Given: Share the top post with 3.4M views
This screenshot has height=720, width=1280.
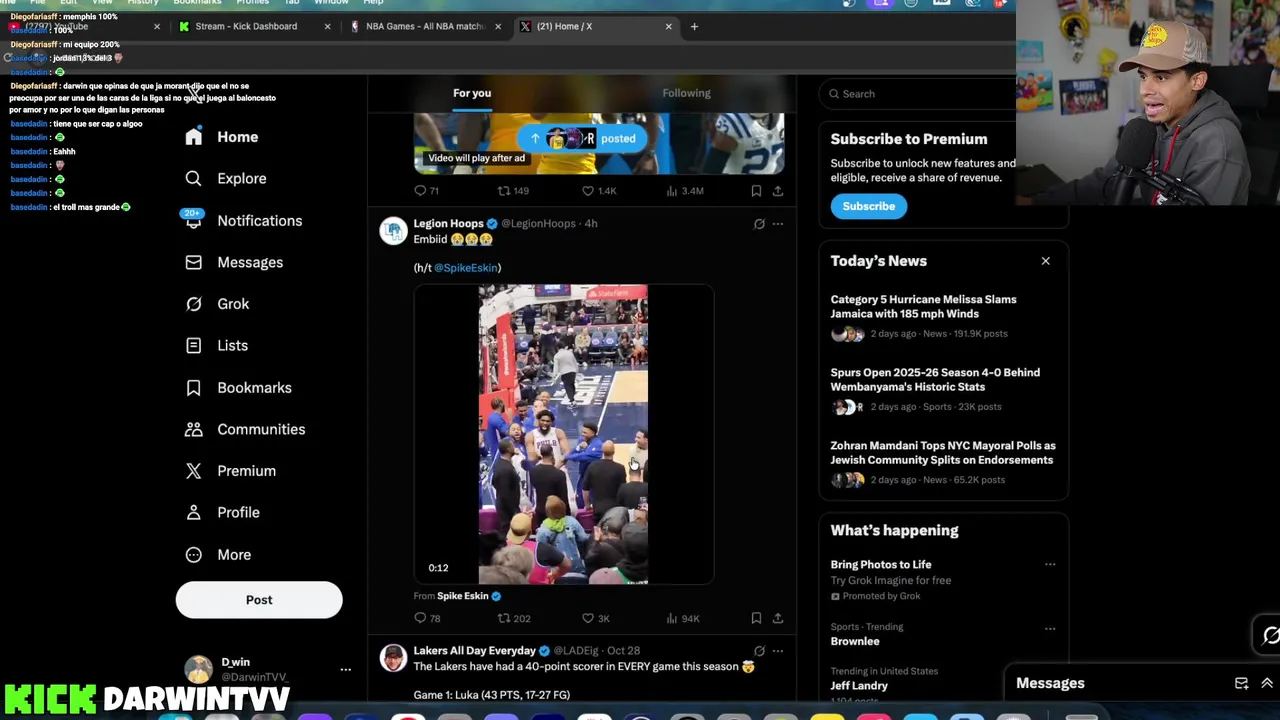Looking at the screenshot, I should [x=777, y=191].
